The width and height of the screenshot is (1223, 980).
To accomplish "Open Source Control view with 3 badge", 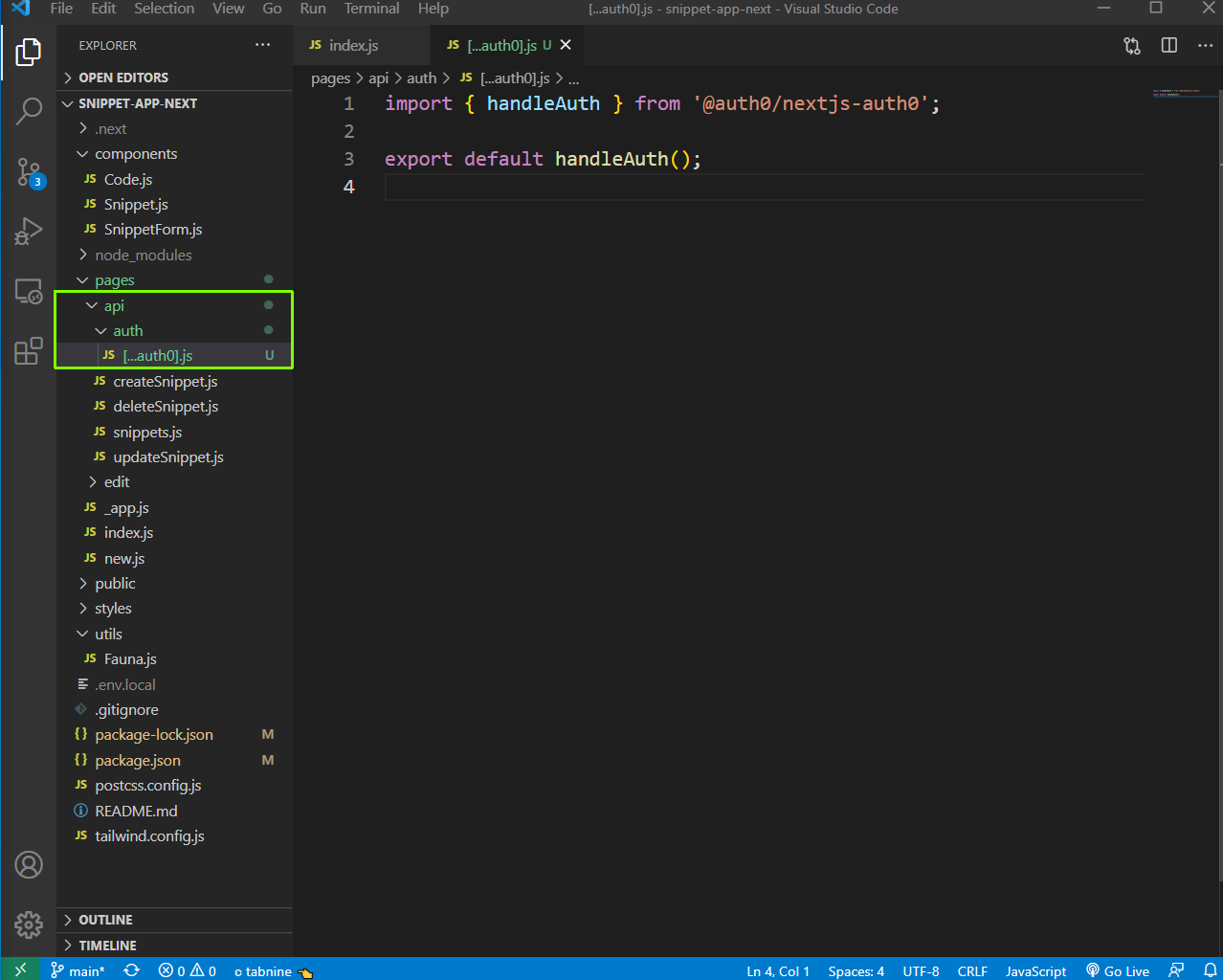I will point(29,173).
